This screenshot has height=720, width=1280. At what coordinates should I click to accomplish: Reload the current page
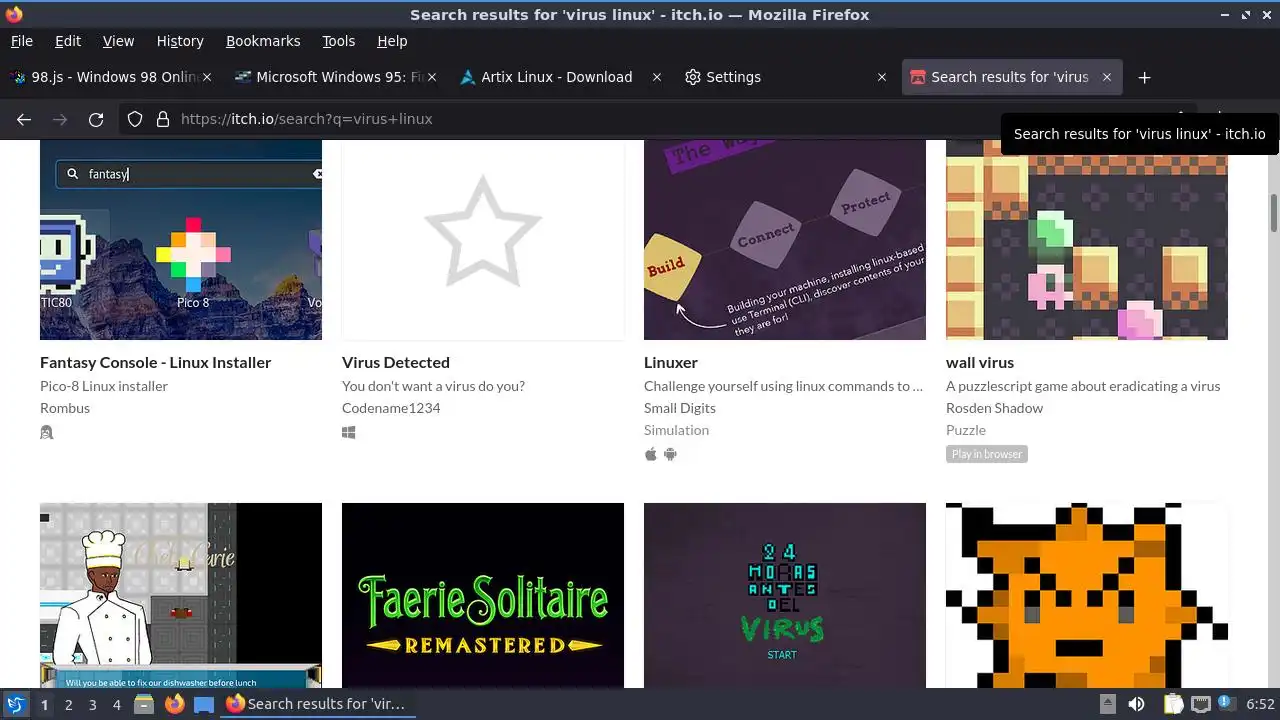point(96,119)
